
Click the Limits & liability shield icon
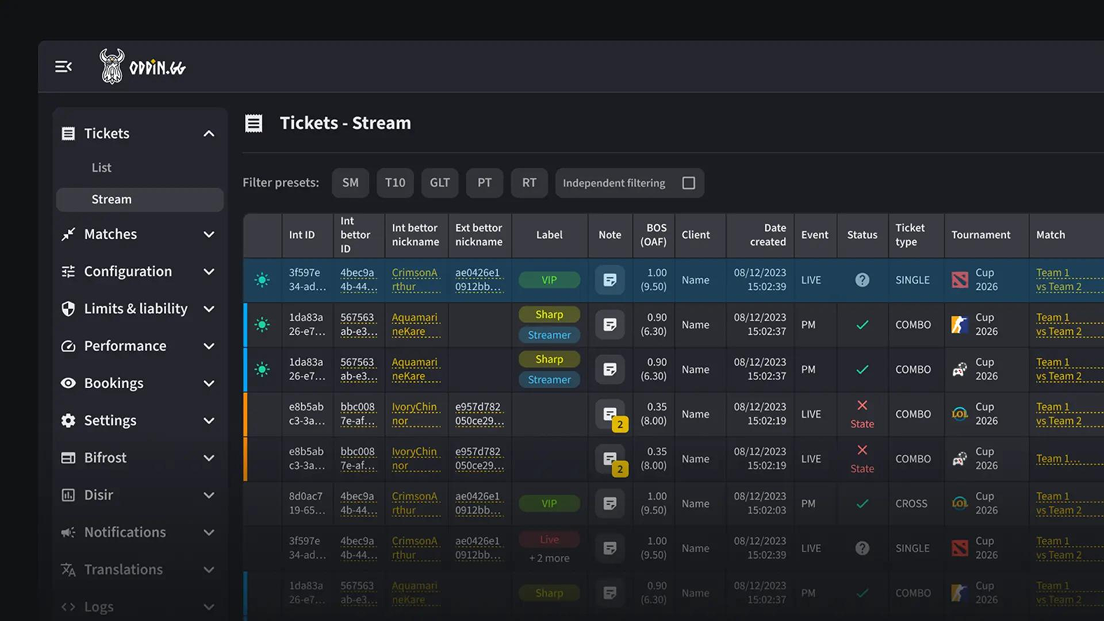(68, 309)
